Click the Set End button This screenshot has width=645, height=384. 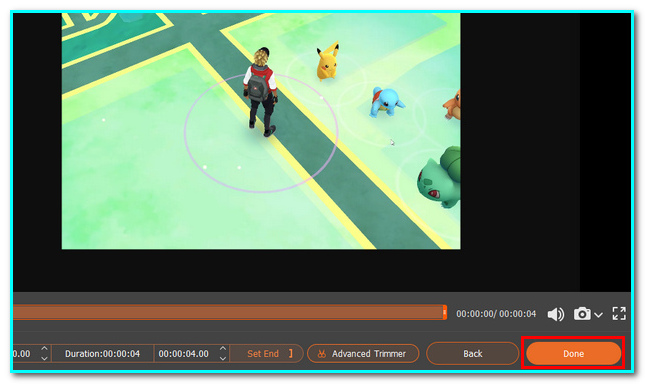tap(266, 354)
